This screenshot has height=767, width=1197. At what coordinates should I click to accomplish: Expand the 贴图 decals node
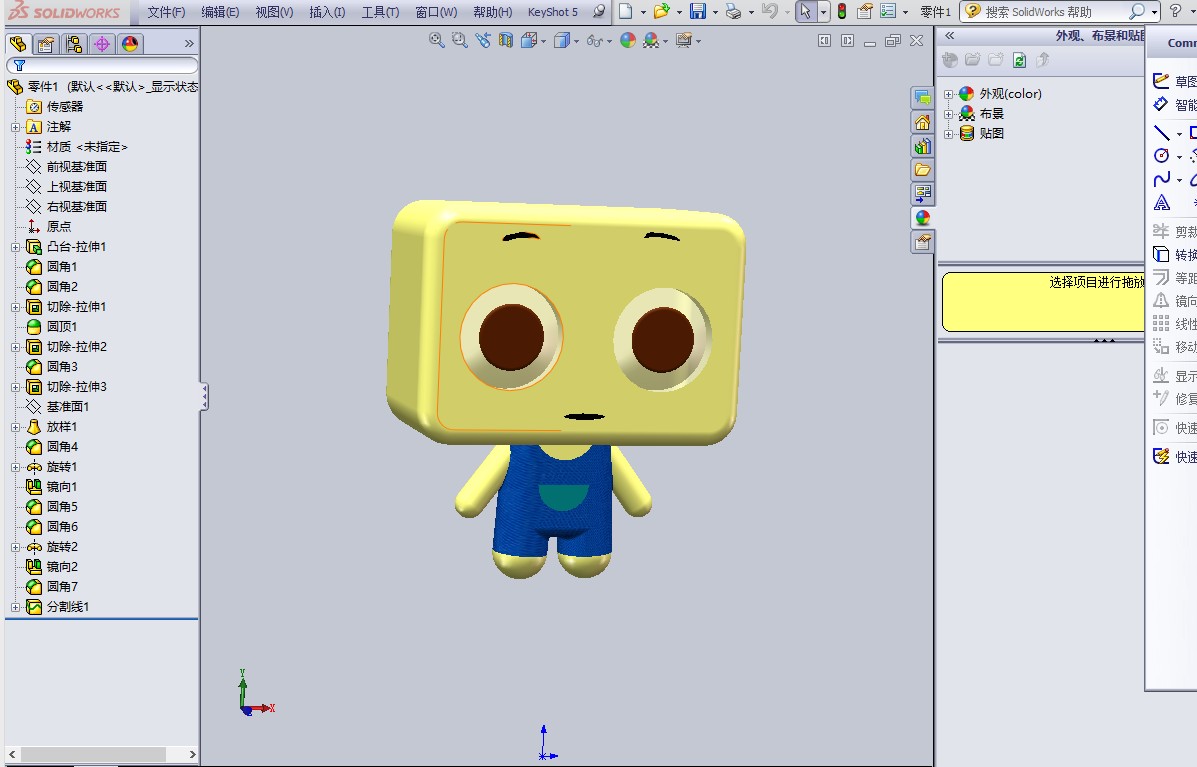[948, 134]
